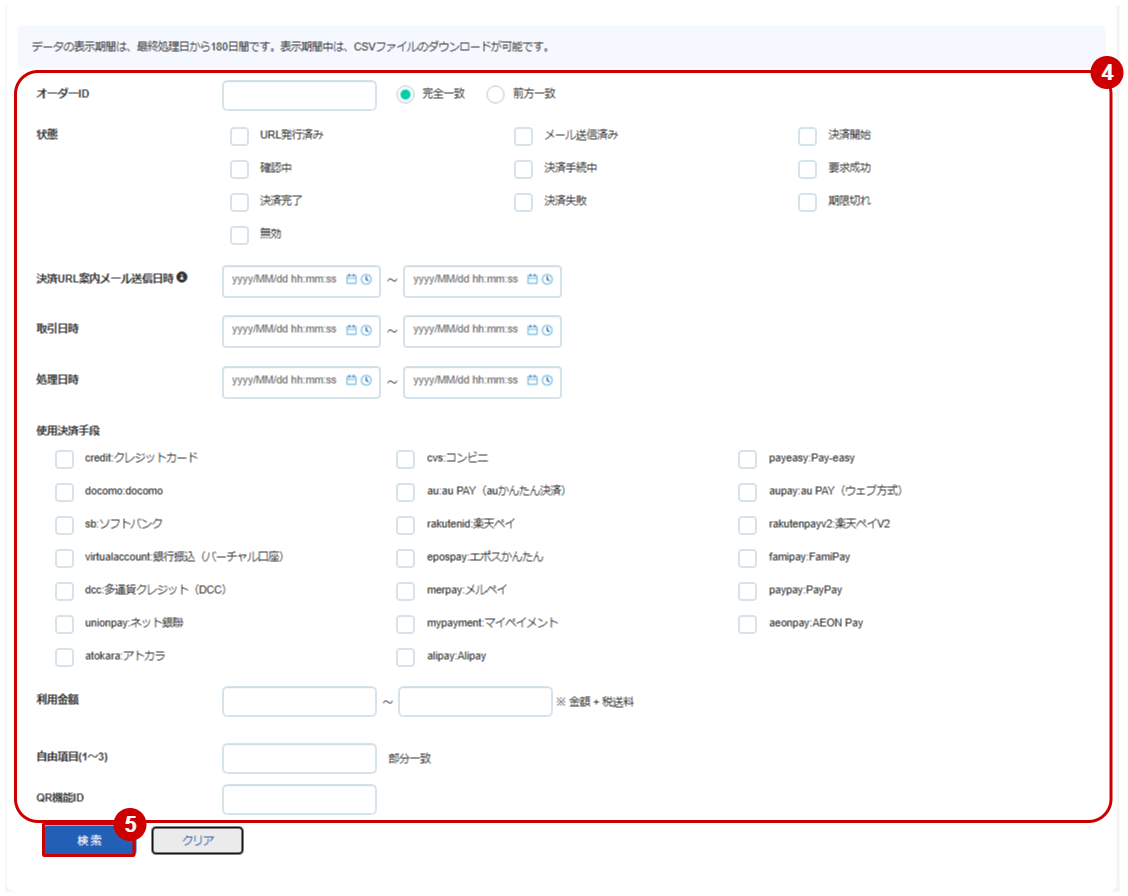Check the docomo:docomo checkbox
This screenshot has width=1128, height=896.
[65, 492]
